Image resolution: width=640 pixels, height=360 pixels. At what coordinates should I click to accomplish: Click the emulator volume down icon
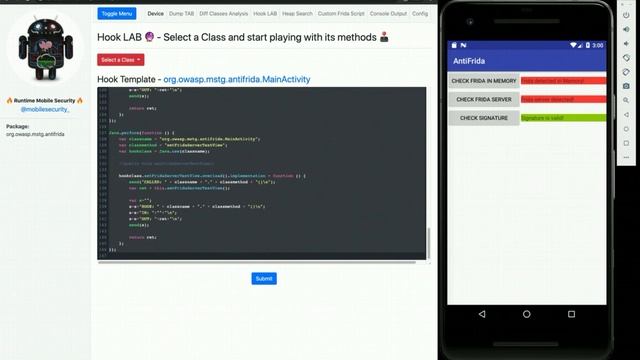(626, 44)
